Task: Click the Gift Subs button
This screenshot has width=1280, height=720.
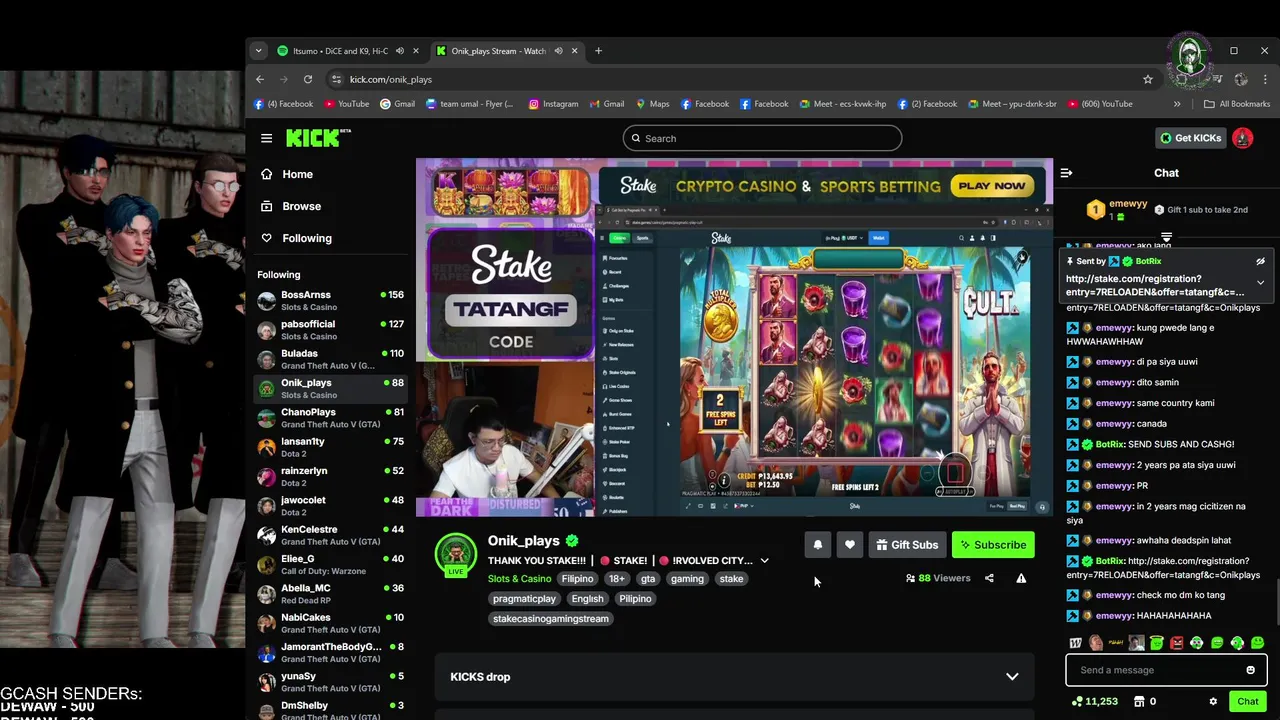Action: 907,545
